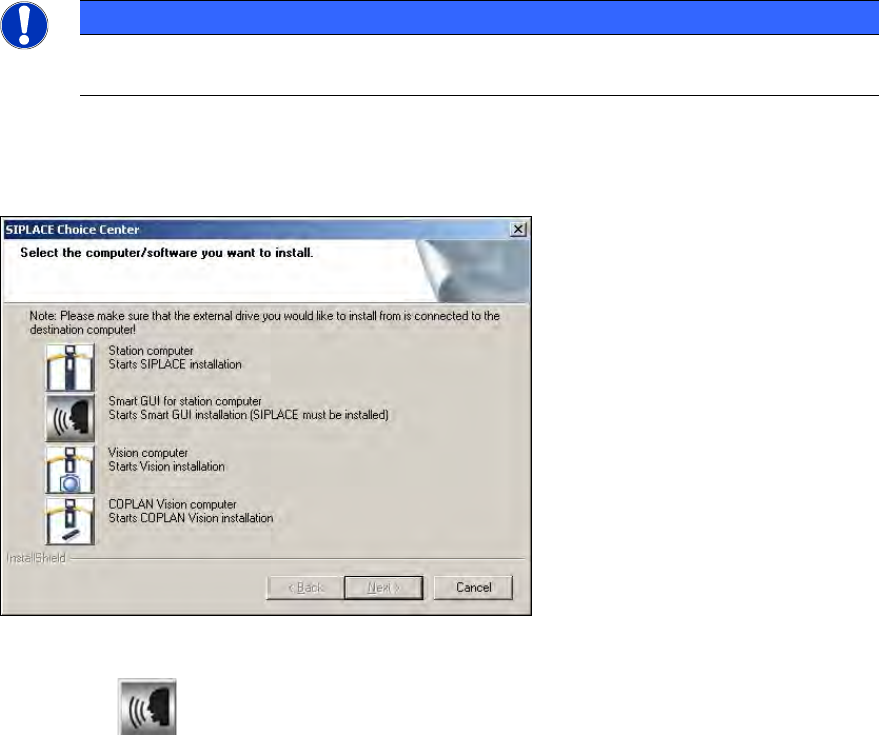Viewport: 879px width, 735px height.
Task: Click the Smart GUI icon below the dialog
Action: click(x=147, y=707)
